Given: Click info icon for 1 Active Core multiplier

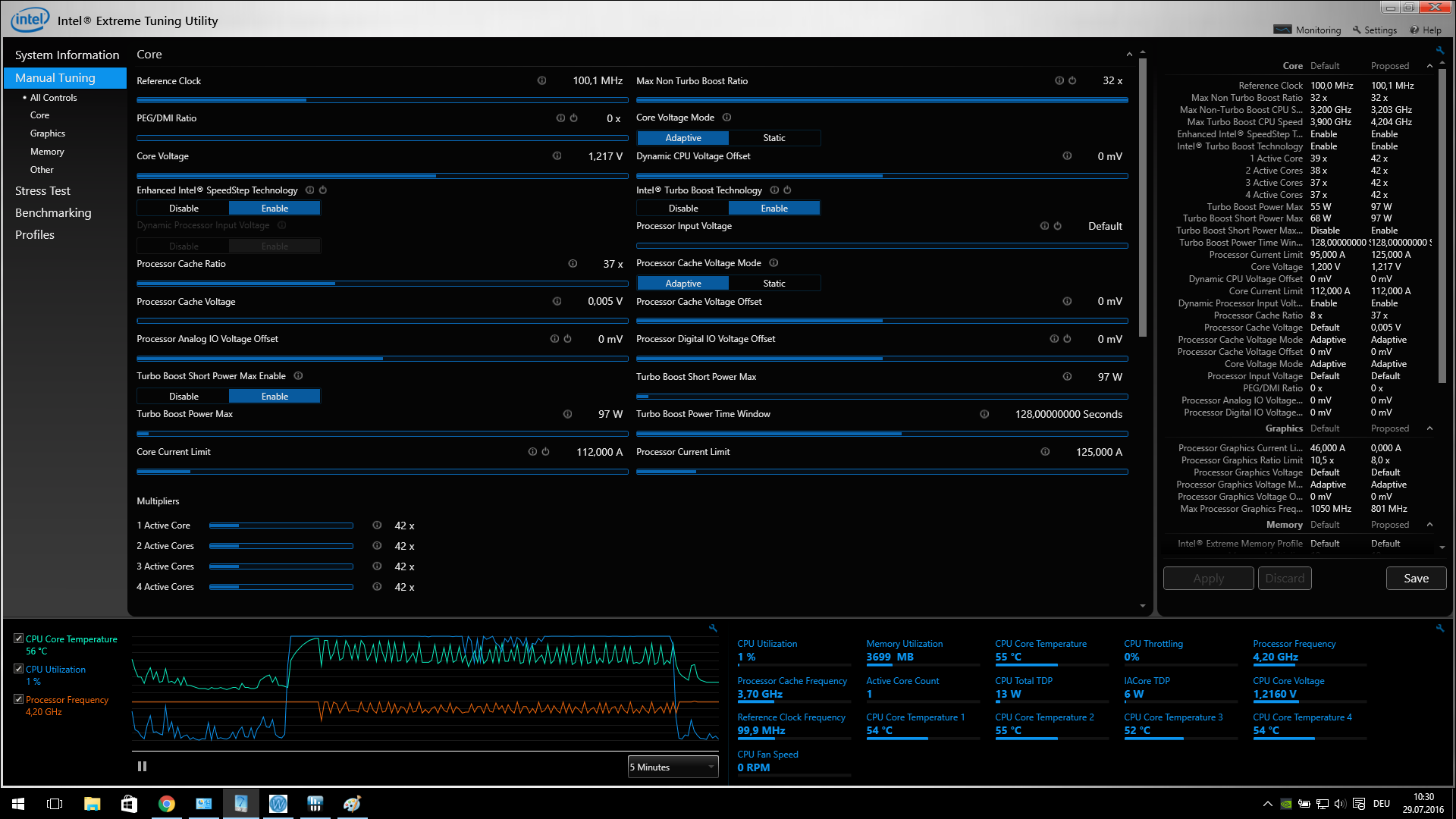Looking at the screenshot, I should (377, 526).
